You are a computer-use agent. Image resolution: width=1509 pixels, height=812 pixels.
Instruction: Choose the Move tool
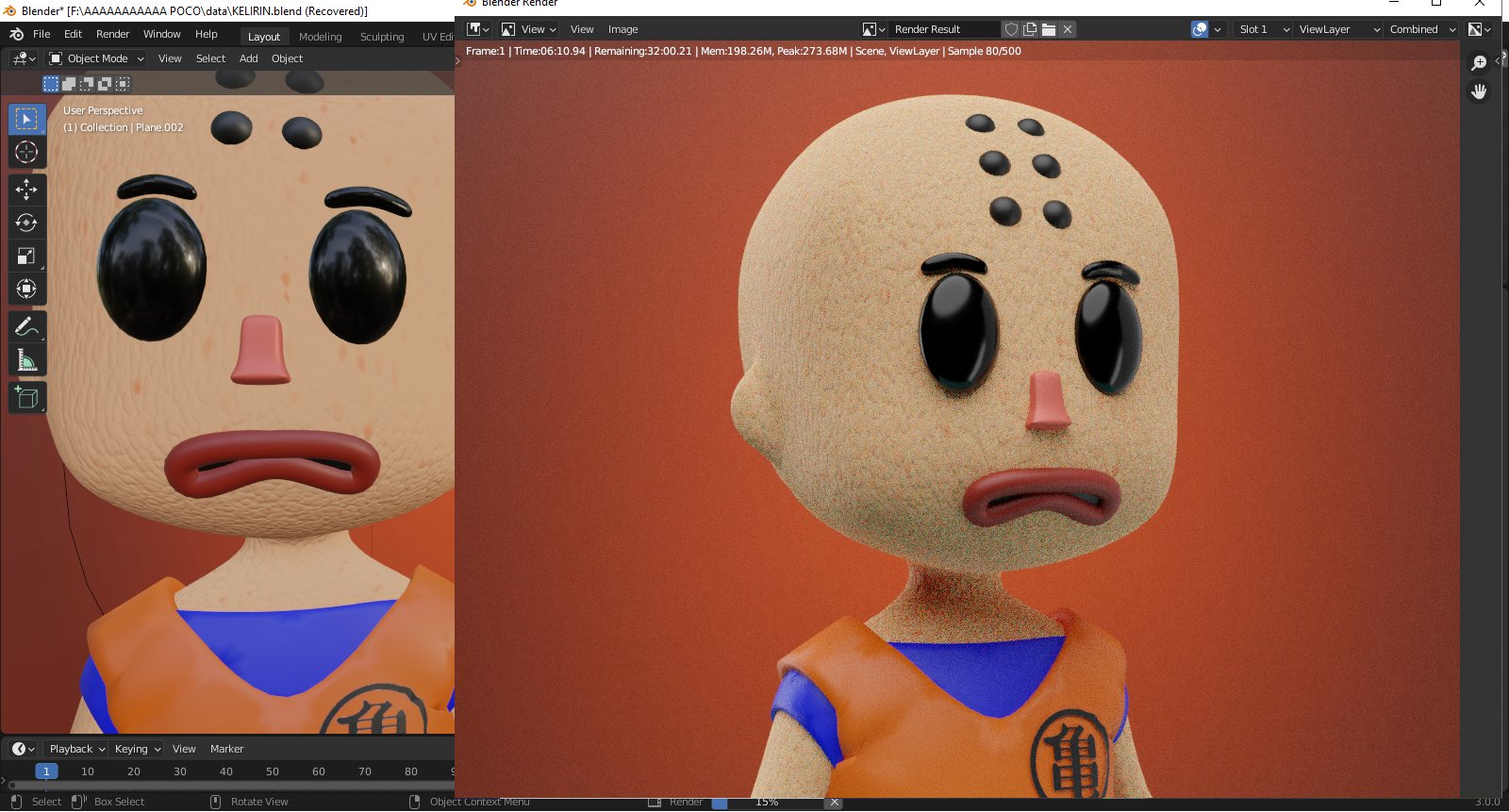click(26, 190)
